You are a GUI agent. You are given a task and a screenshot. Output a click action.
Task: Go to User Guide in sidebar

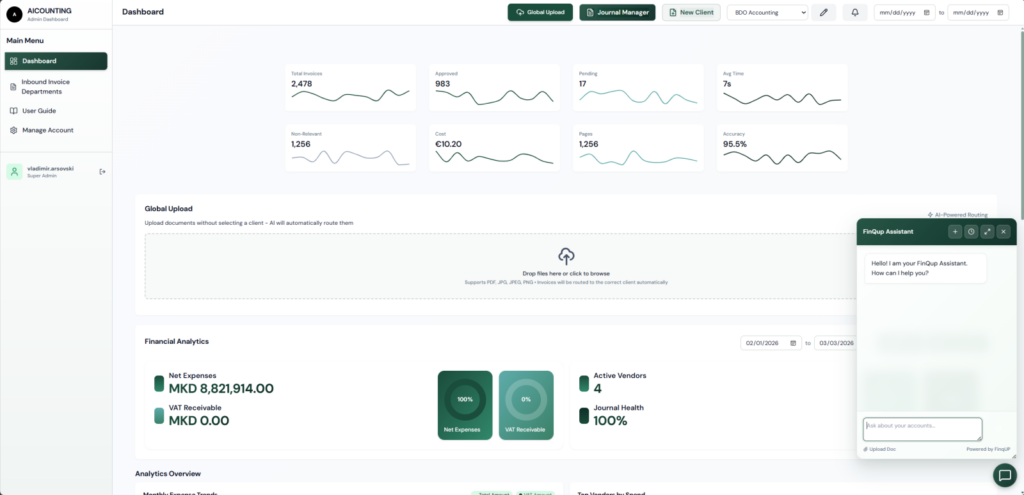point(39,110)
